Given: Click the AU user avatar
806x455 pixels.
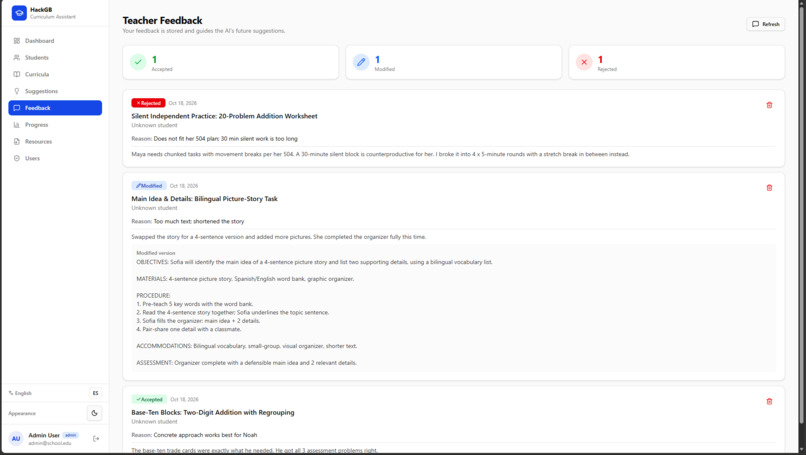Looking at the screenshot, I should (16, 439).
